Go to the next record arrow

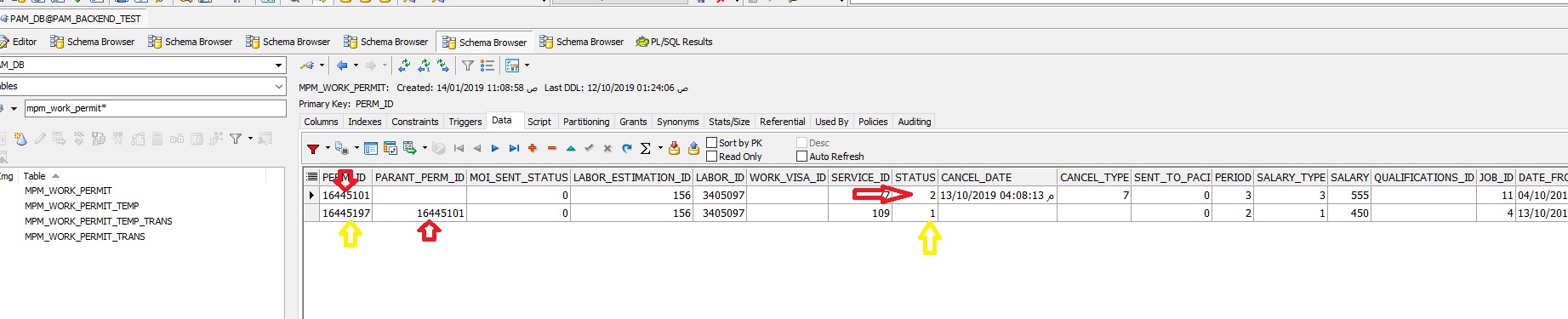(495, 148)
